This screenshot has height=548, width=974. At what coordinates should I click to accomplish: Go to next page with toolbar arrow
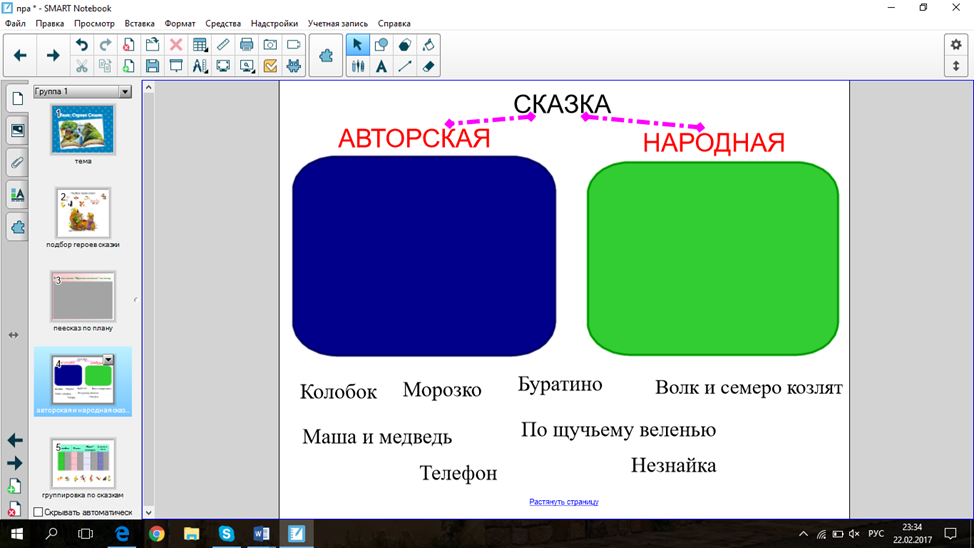(x=53, y=56)
